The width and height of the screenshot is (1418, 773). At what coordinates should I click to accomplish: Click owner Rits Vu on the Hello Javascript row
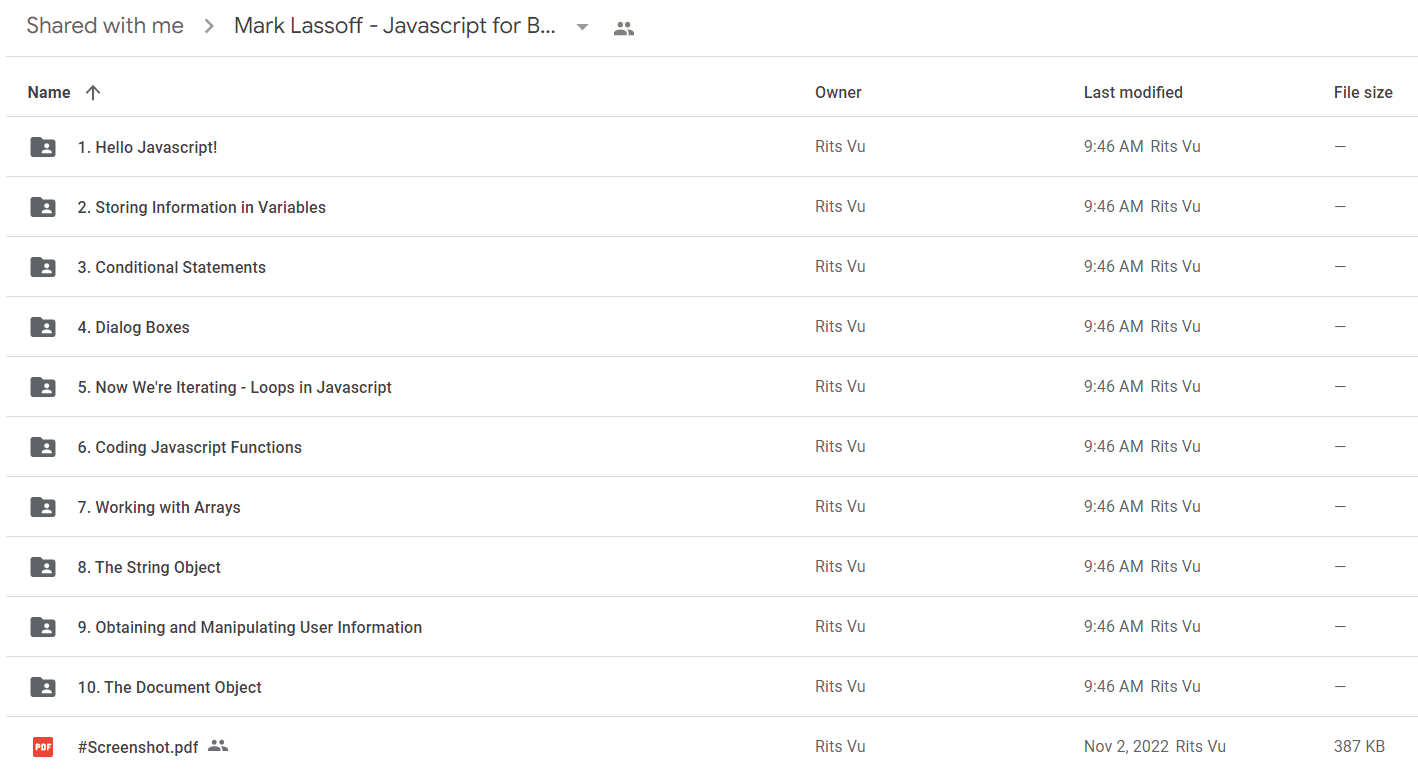point(840,146)
